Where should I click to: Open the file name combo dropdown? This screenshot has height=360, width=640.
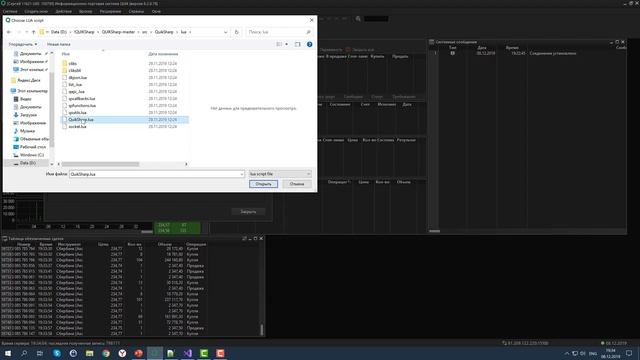pyautogui.click(x=242, y=174)
